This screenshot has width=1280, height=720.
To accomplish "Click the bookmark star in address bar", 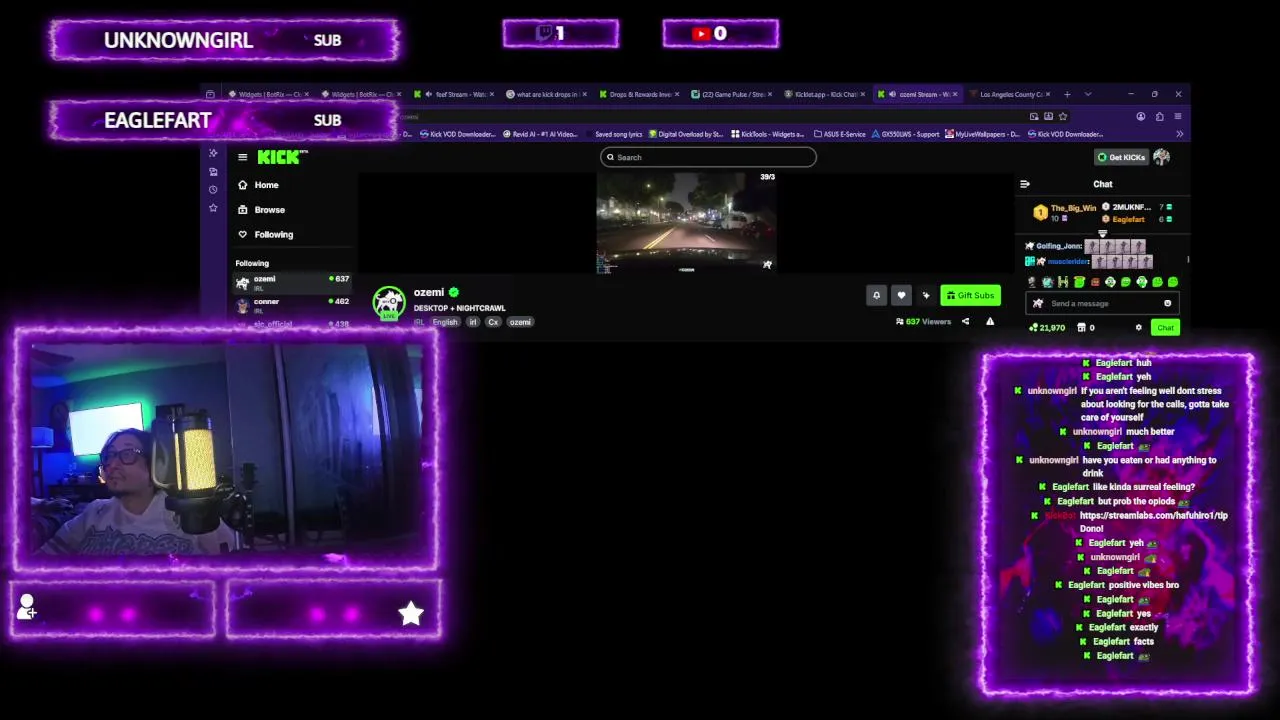I will pos(1063,116).
